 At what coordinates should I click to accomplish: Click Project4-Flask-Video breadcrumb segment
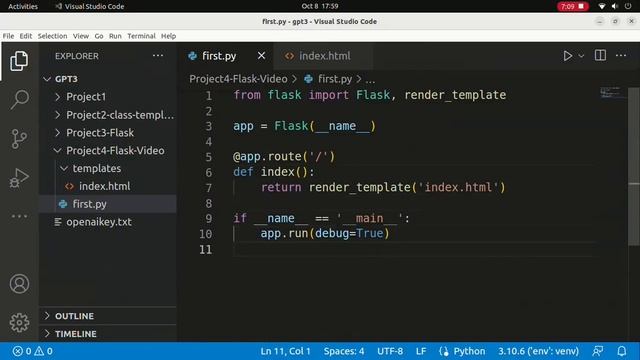click(238, 79)
